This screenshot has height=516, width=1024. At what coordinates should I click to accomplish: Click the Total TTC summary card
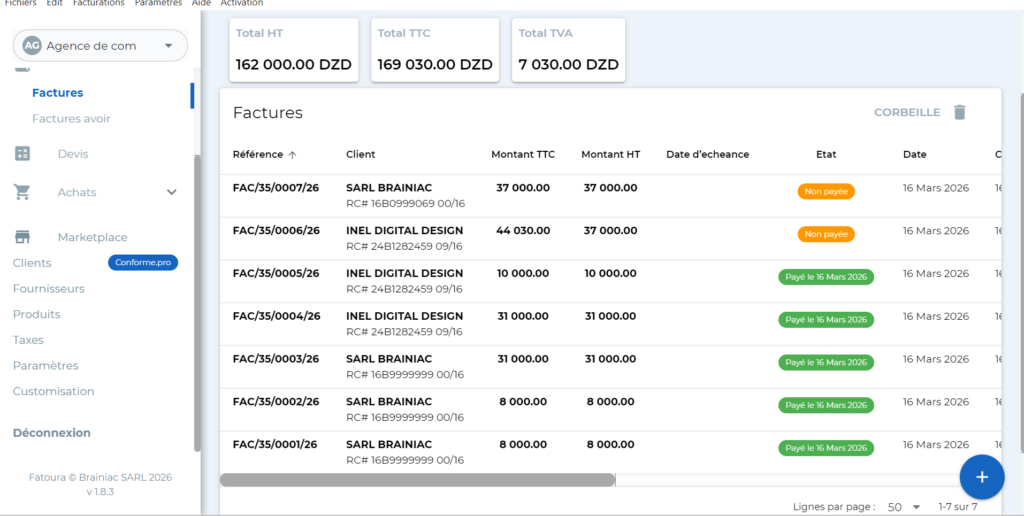(x=435, y=50)
